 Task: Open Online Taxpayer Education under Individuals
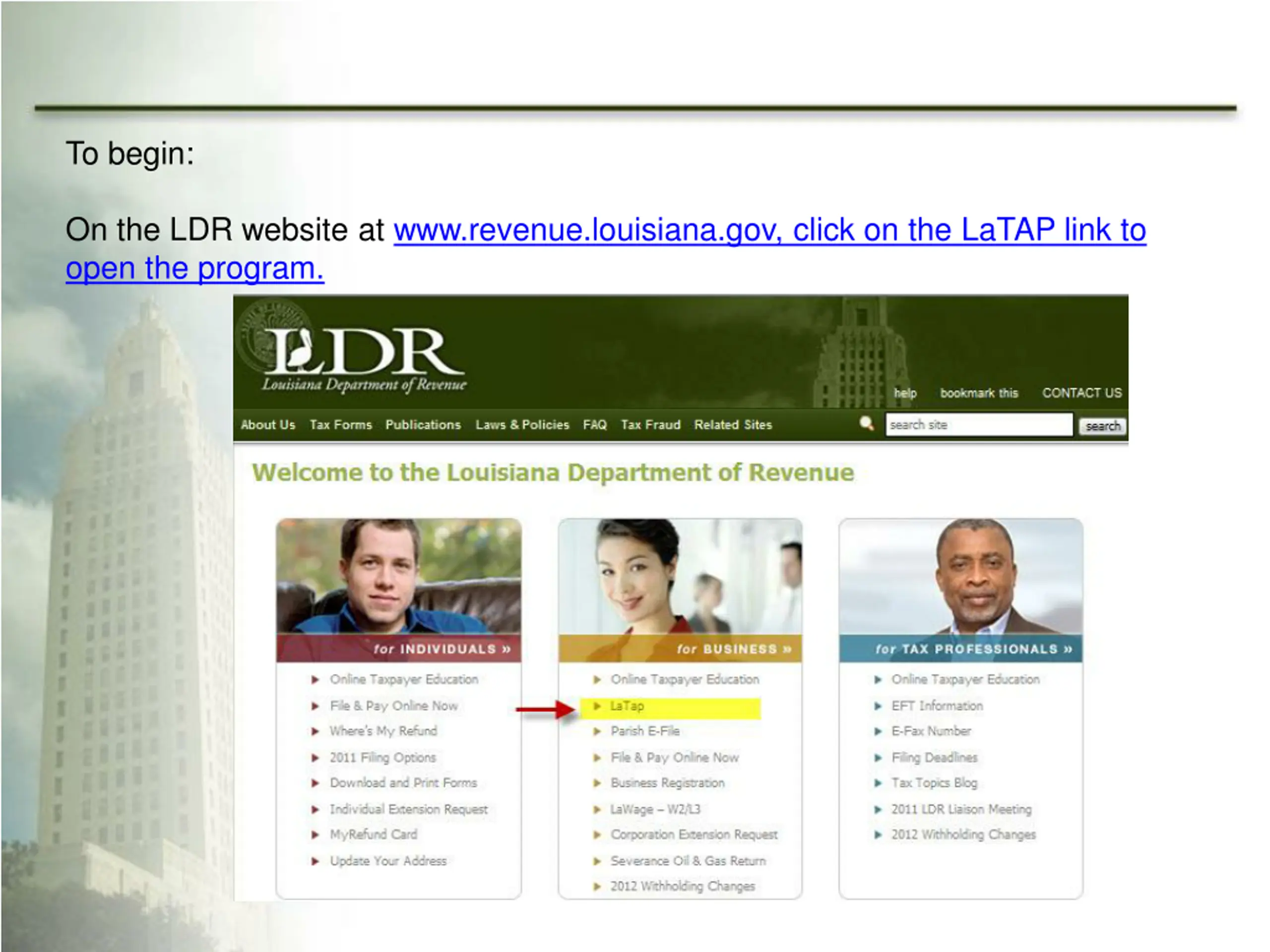tap(404, 679)
